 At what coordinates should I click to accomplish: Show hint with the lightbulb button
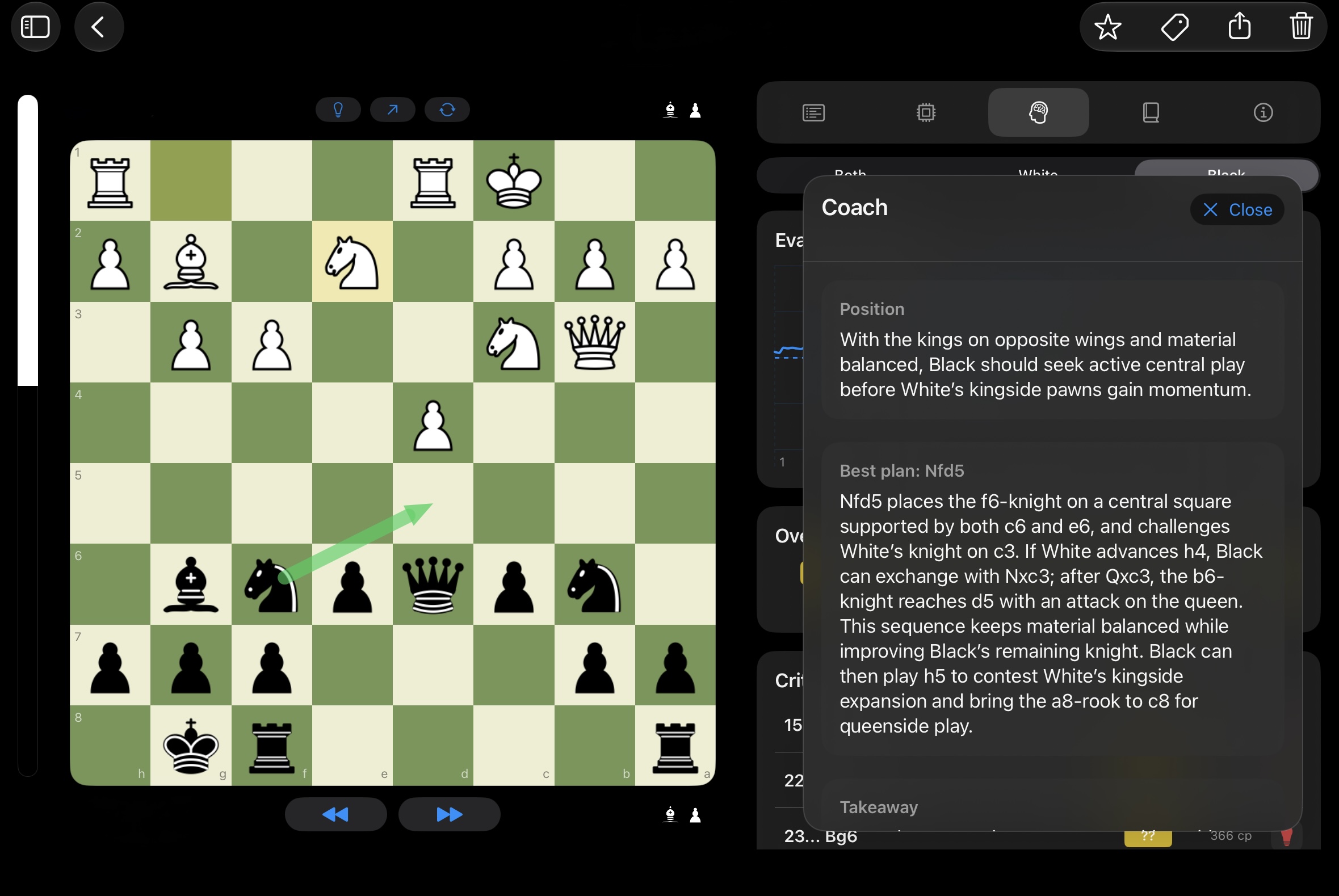338,110
